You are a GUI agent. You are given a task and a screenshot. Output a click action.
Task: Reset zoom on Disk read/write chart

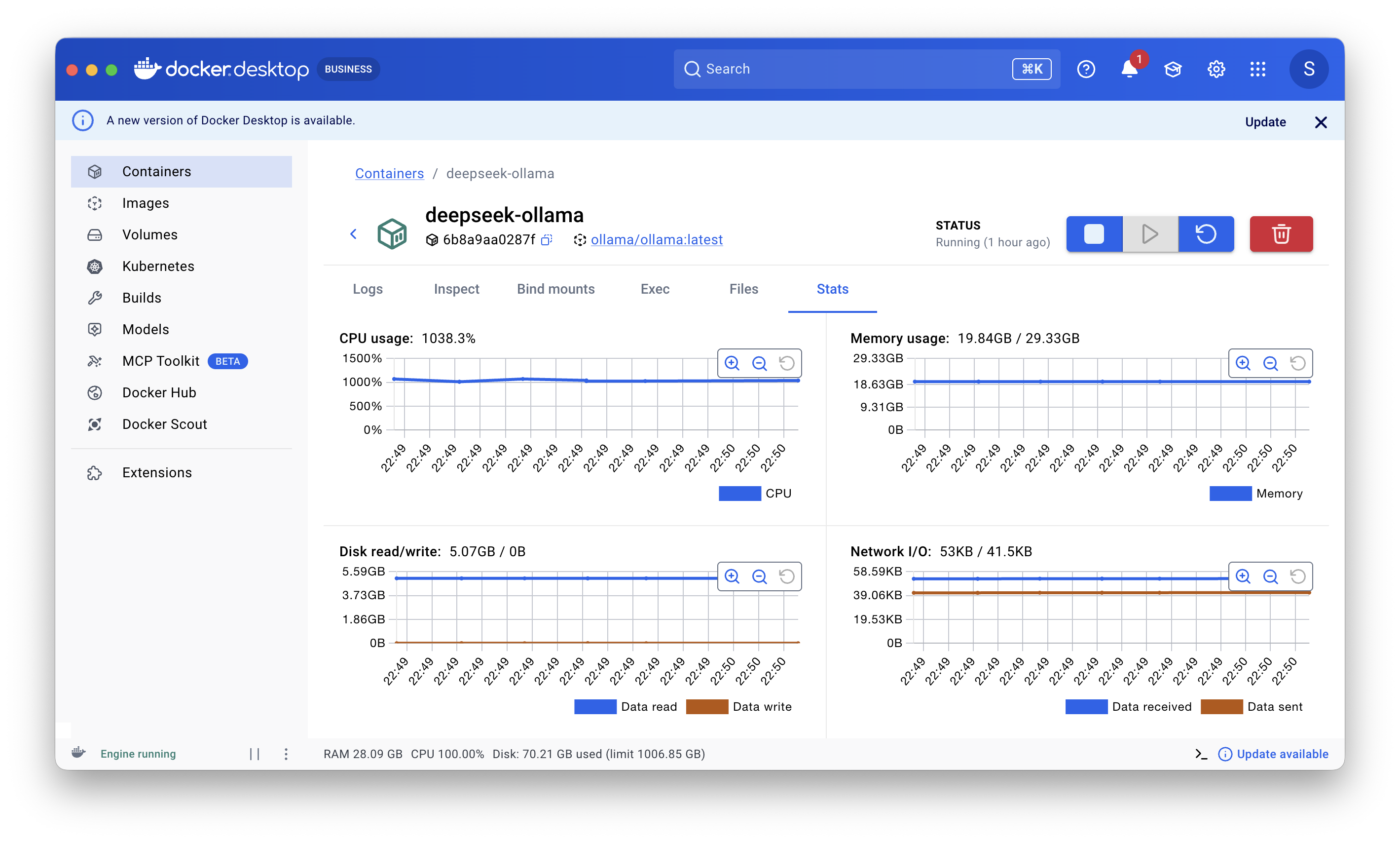tap(786, 576)
